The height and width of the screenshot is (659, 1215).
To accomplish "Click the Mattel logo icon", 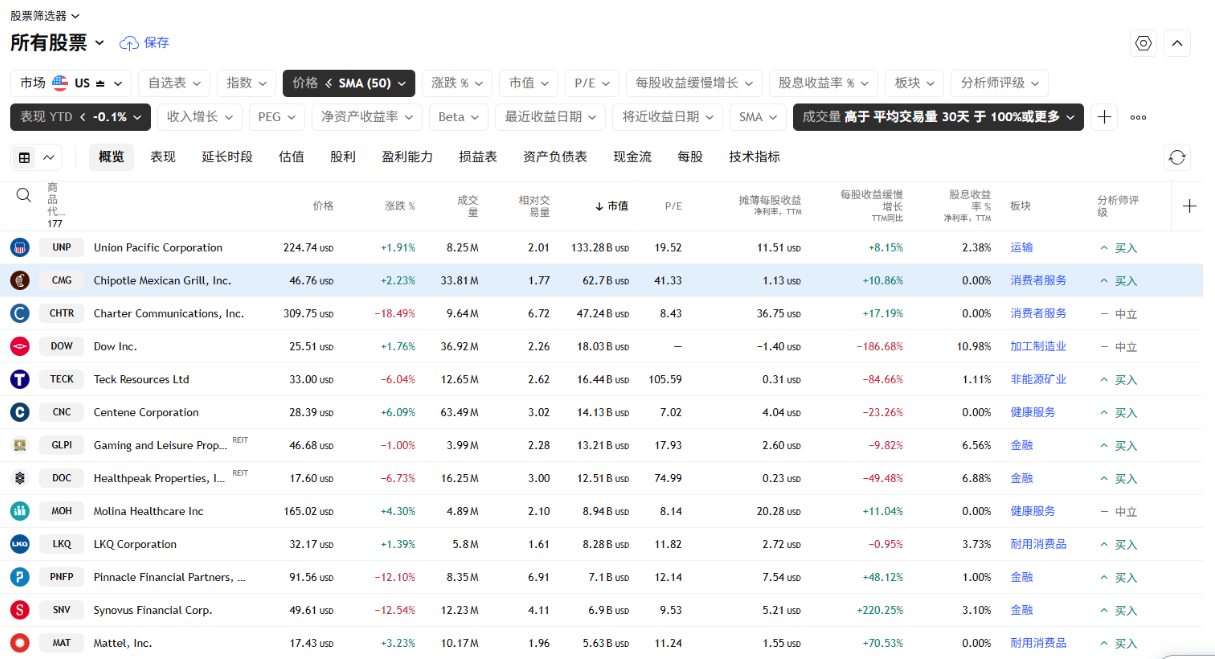I will click(x=20, y=643).
